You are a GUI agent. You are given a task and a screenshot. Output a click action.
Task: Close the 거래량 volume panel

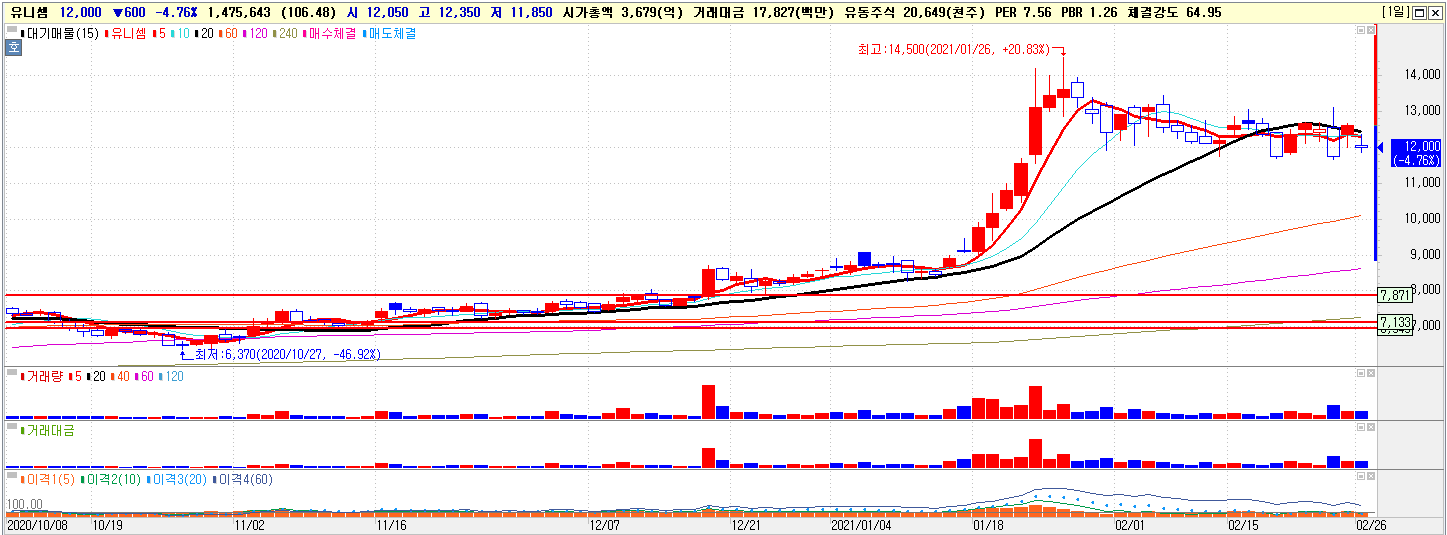[x=1371, y=373]
